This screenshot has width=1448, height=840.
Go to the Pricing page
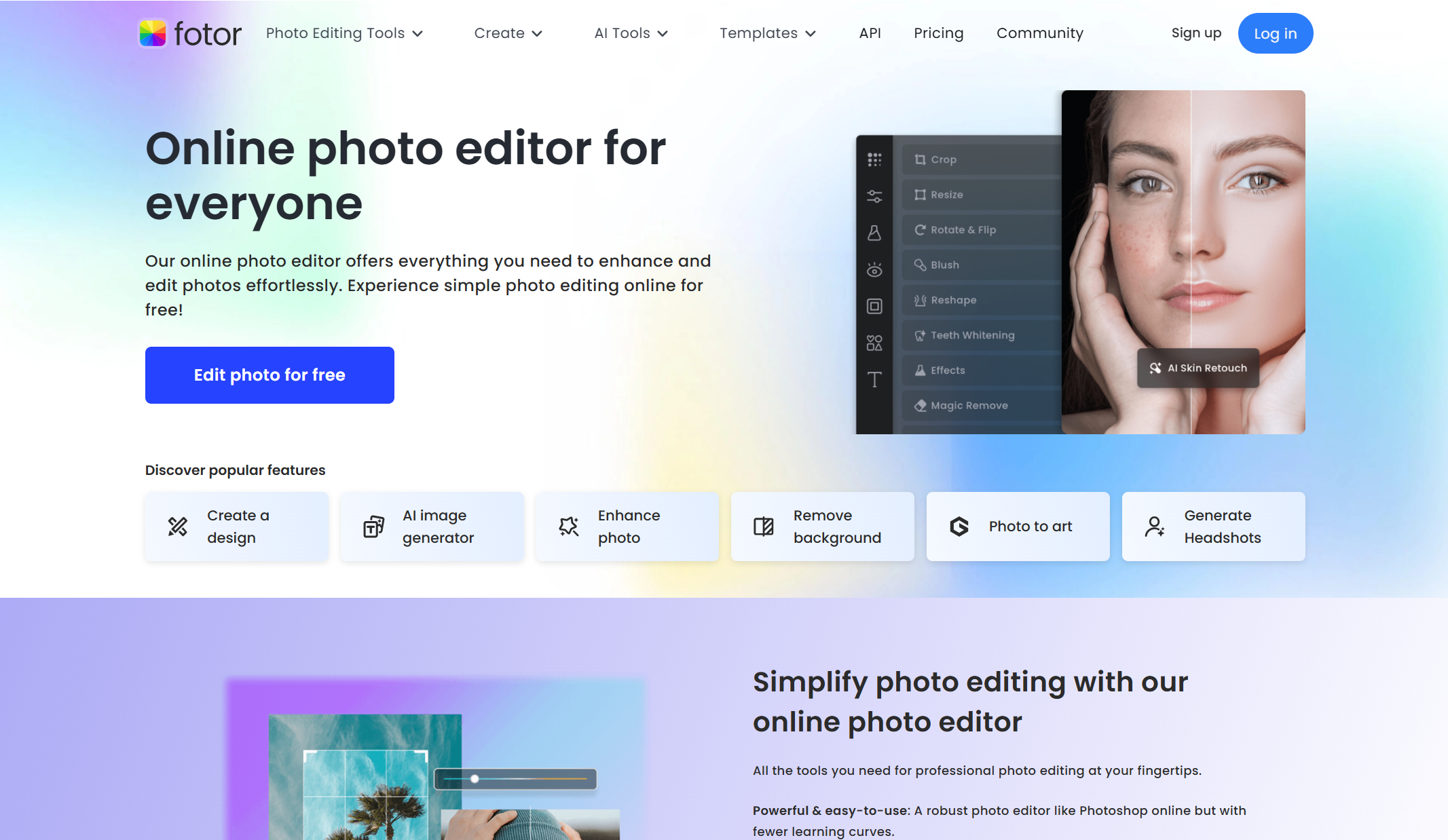point(938,33)
